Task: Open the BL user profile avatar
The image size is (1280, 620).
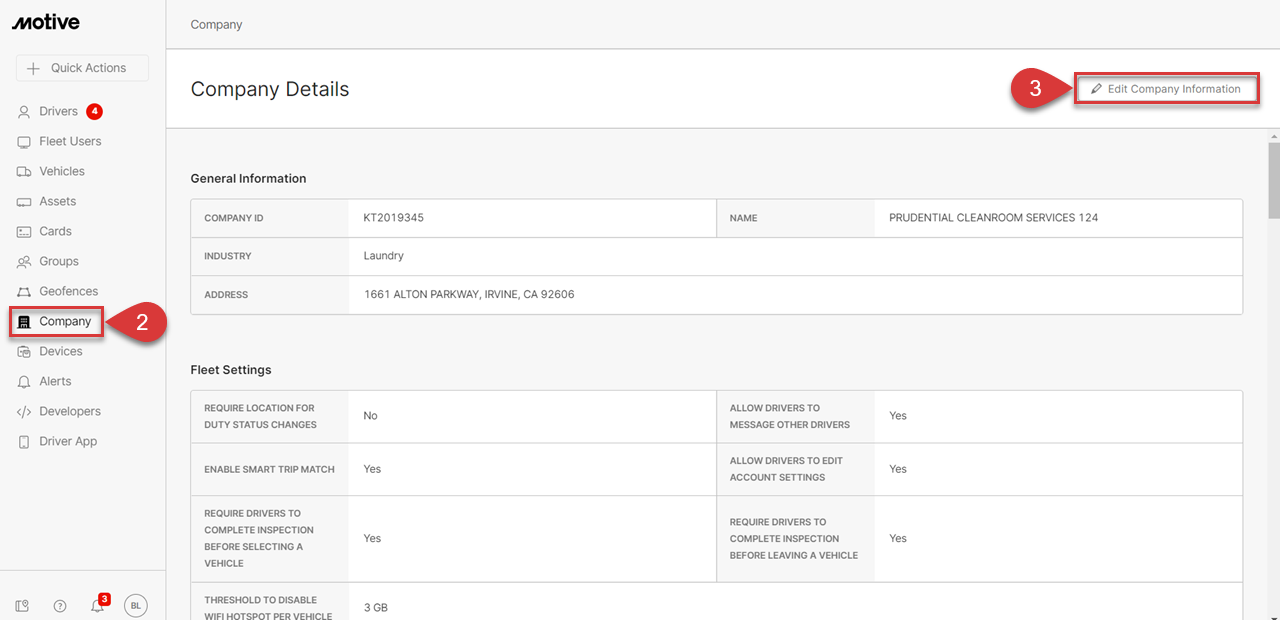Action: [135, 605]
